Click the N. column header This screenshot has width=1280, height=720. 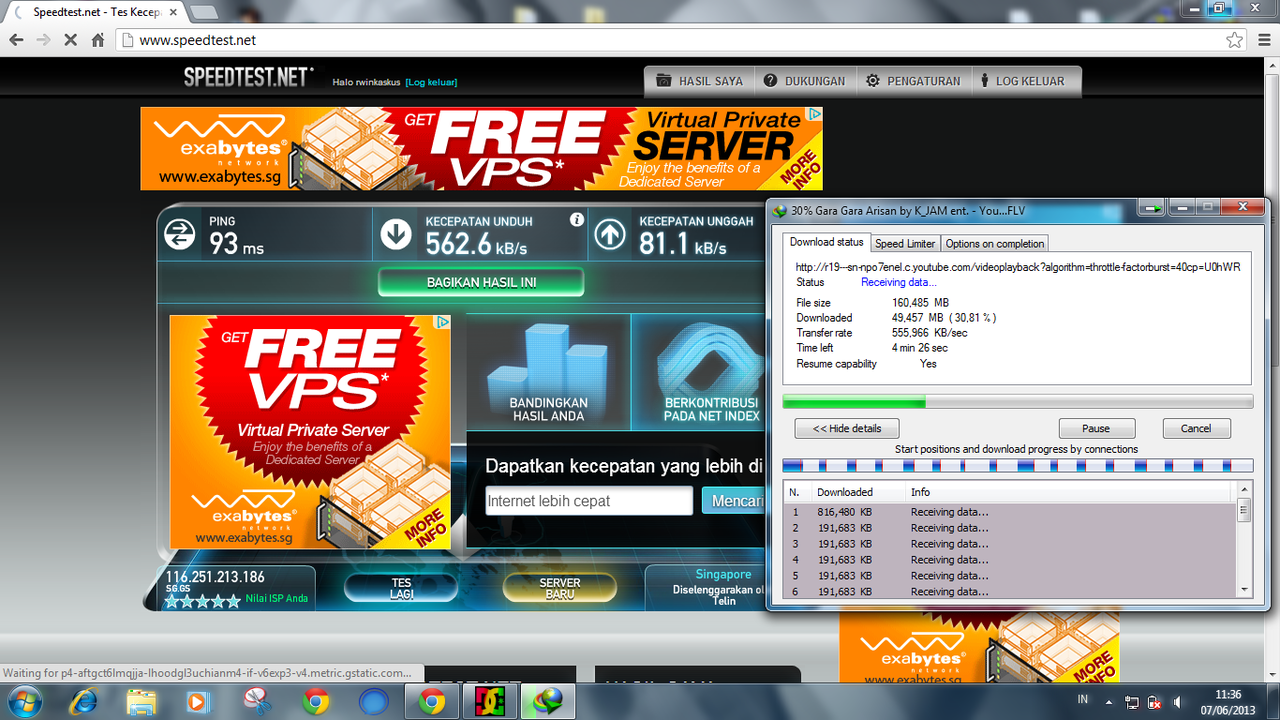(x=797, y=492)
